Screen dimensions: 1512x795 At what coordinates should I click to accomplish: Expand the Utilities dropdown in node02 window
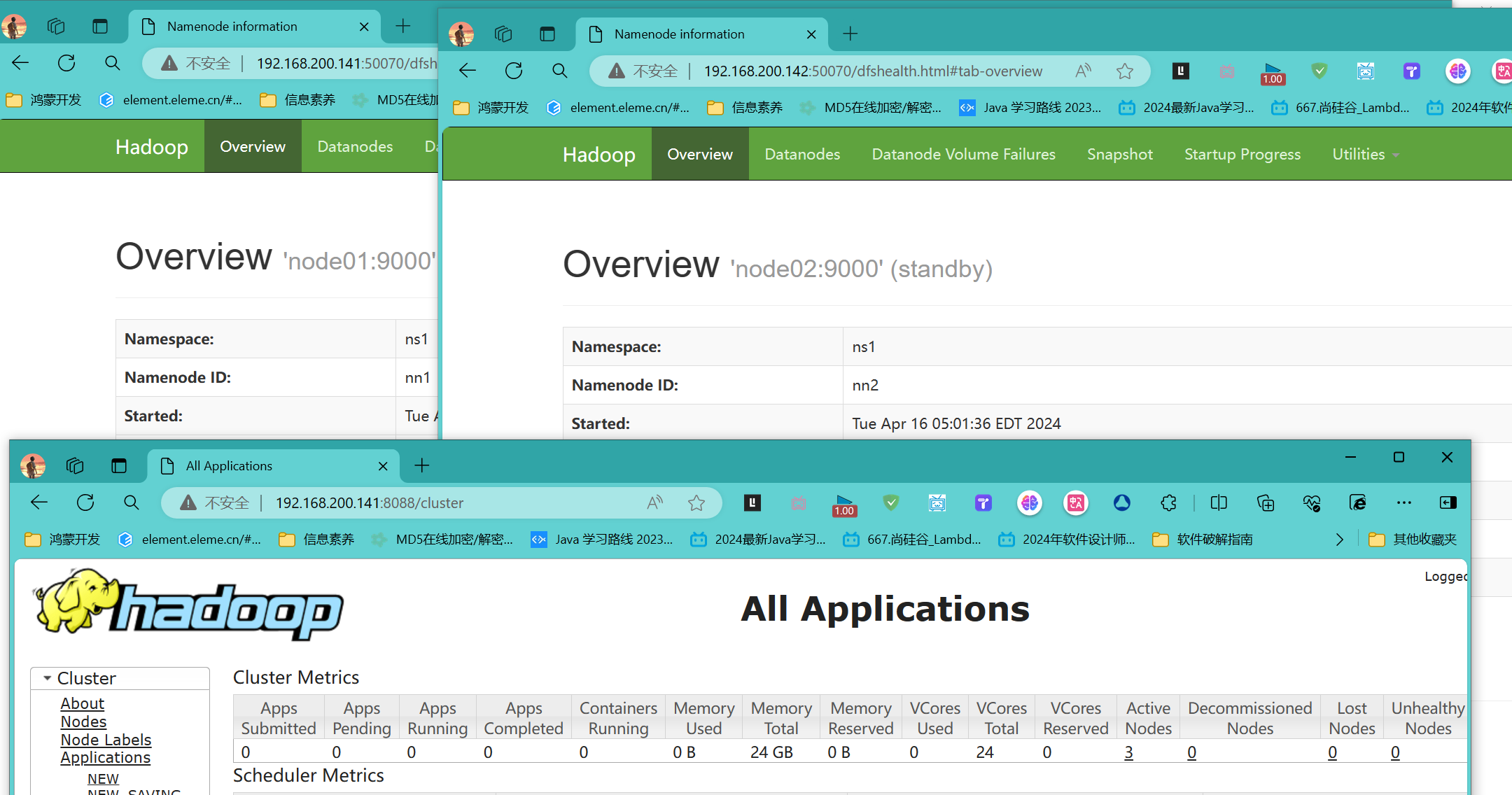coord(1365,154)
